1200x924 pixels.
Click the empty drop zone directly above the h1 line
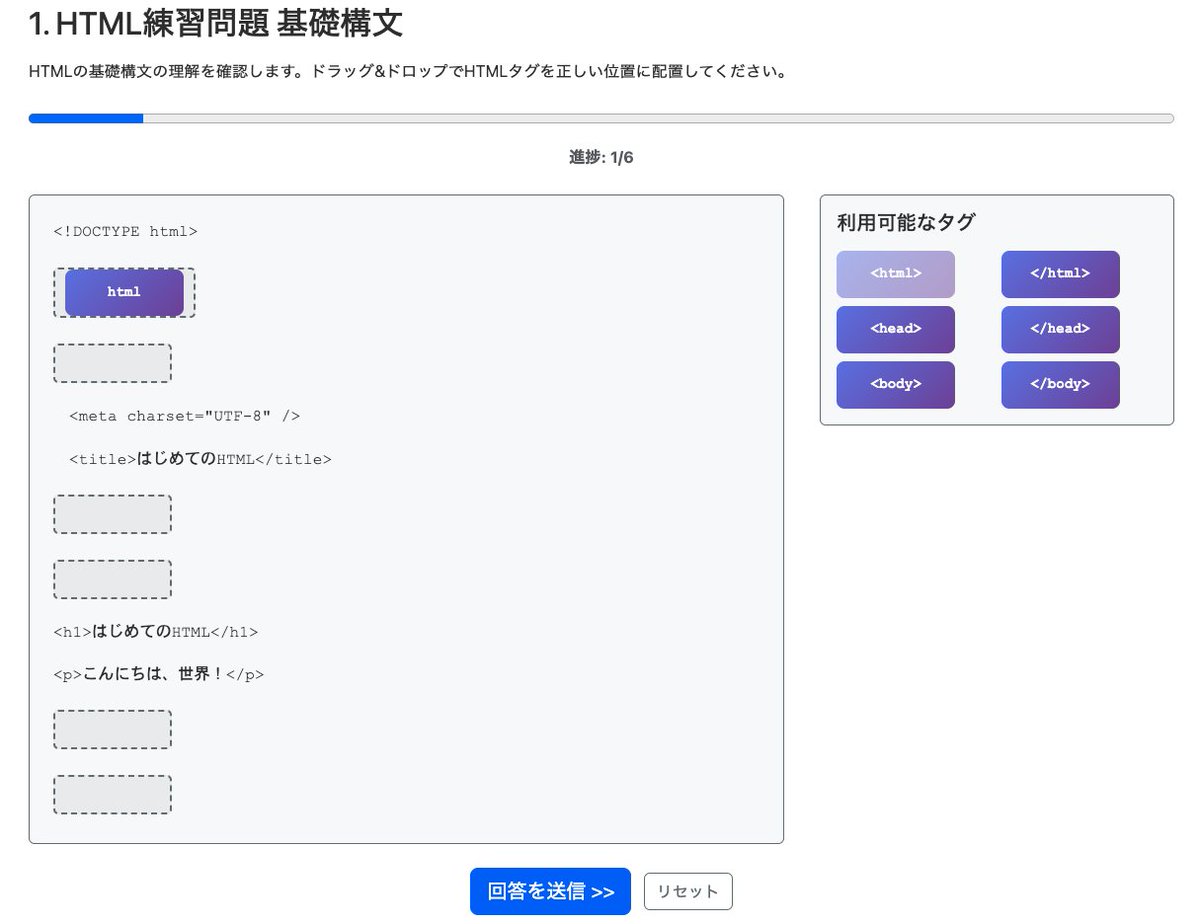click(112, 579)
